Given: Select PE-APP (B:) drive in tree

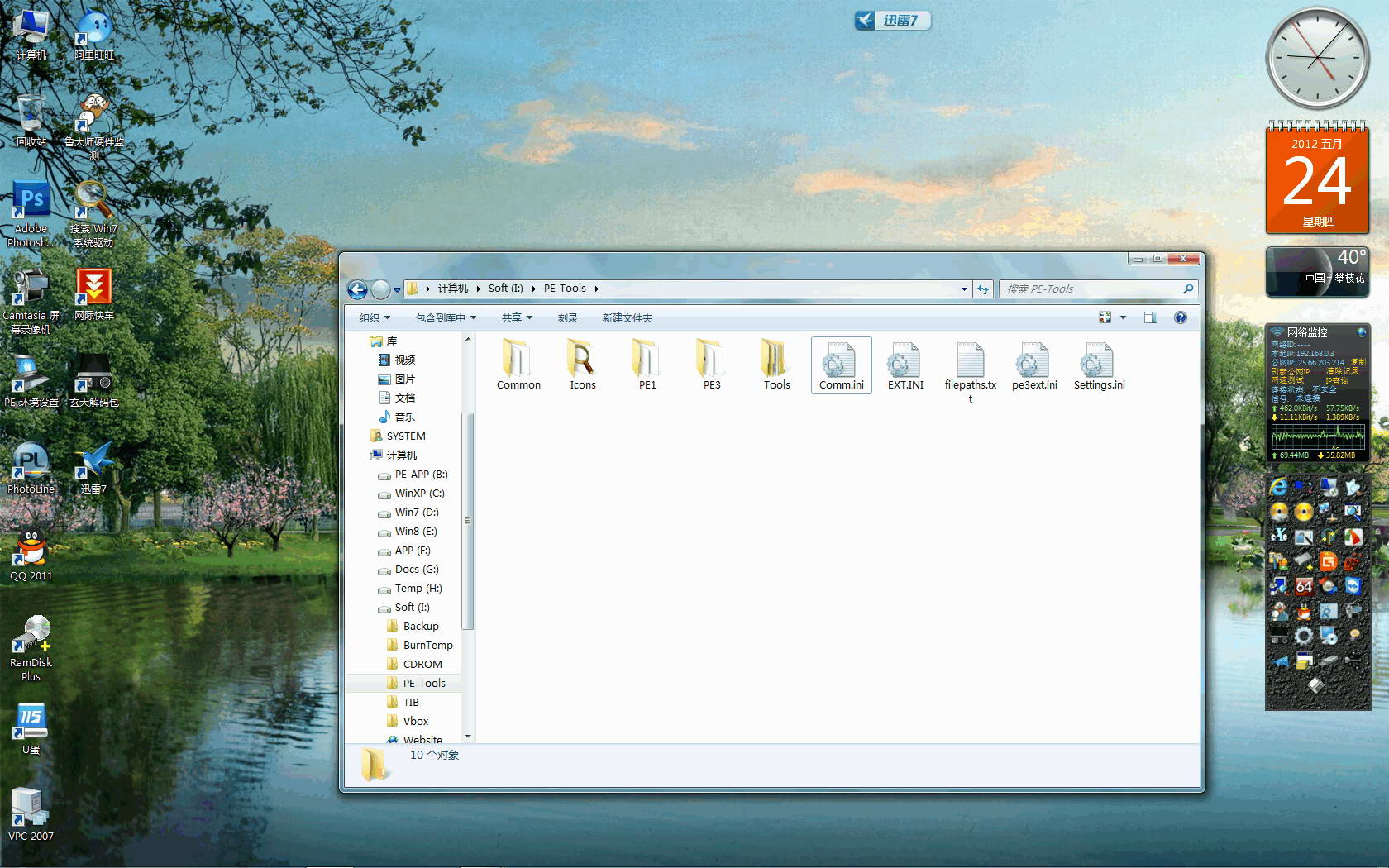Looking at the screenshot, I should (x=413, y=474).
